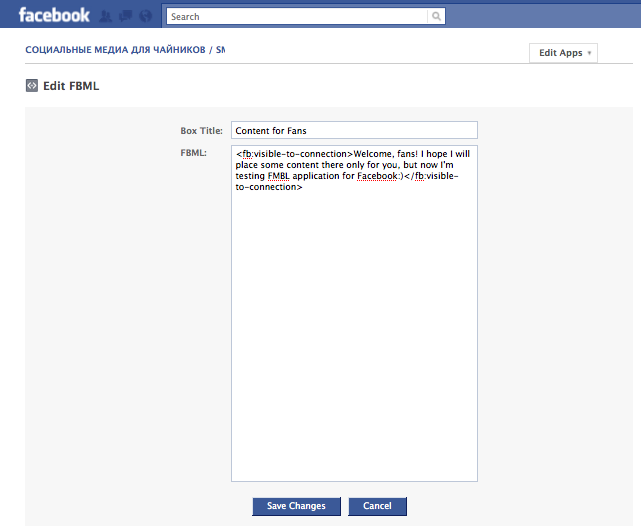Click the Edit FBML heading text

tap(71, 86)
